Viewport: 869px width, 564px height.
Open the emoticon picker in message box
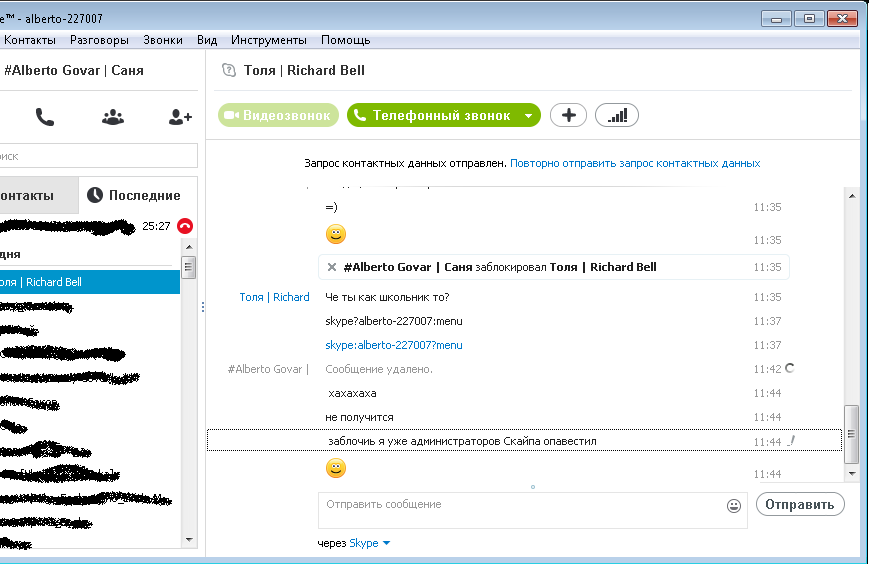pyautogui.click(x=734, y=505)
